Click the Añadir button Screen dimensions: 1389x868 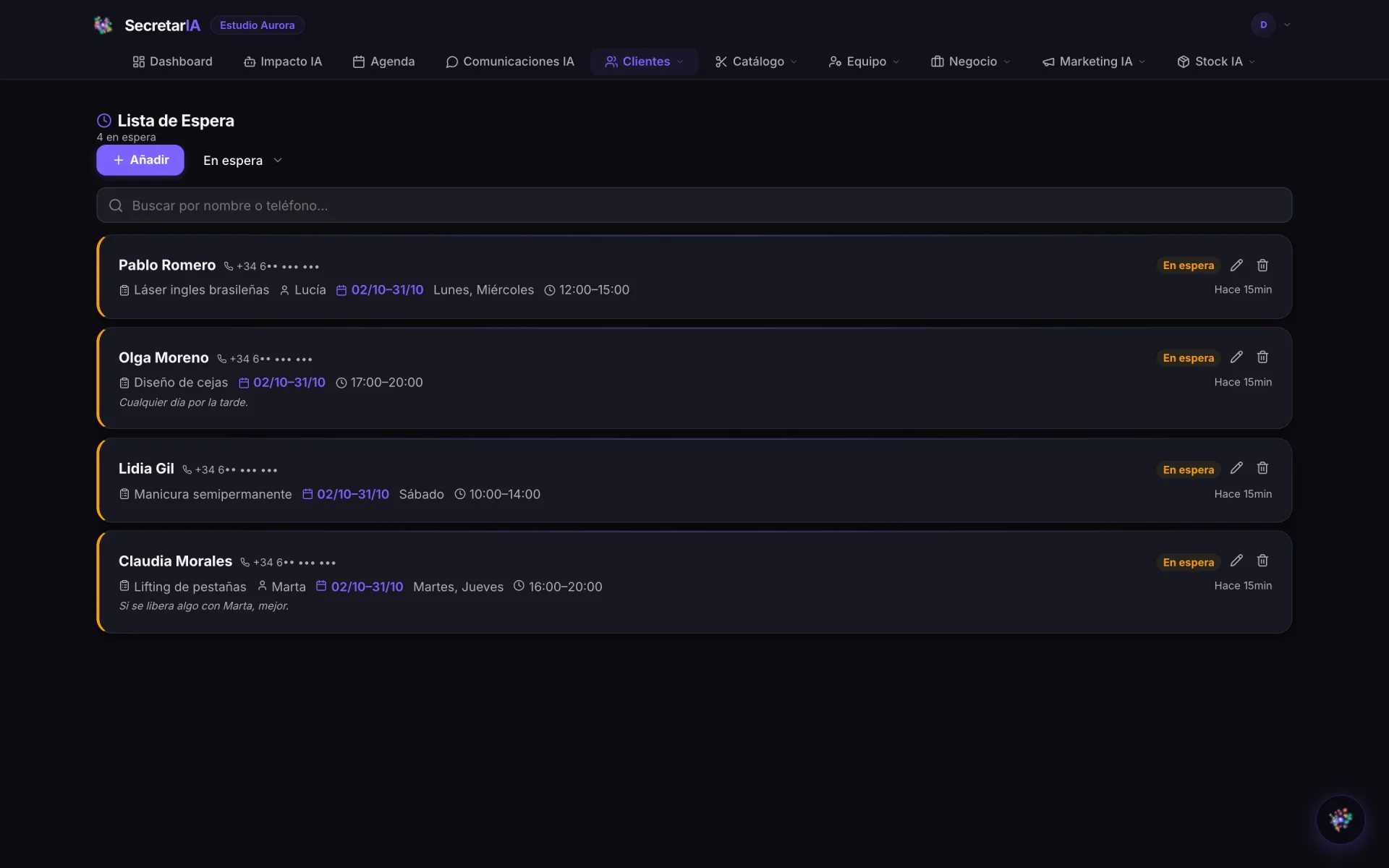140,160
